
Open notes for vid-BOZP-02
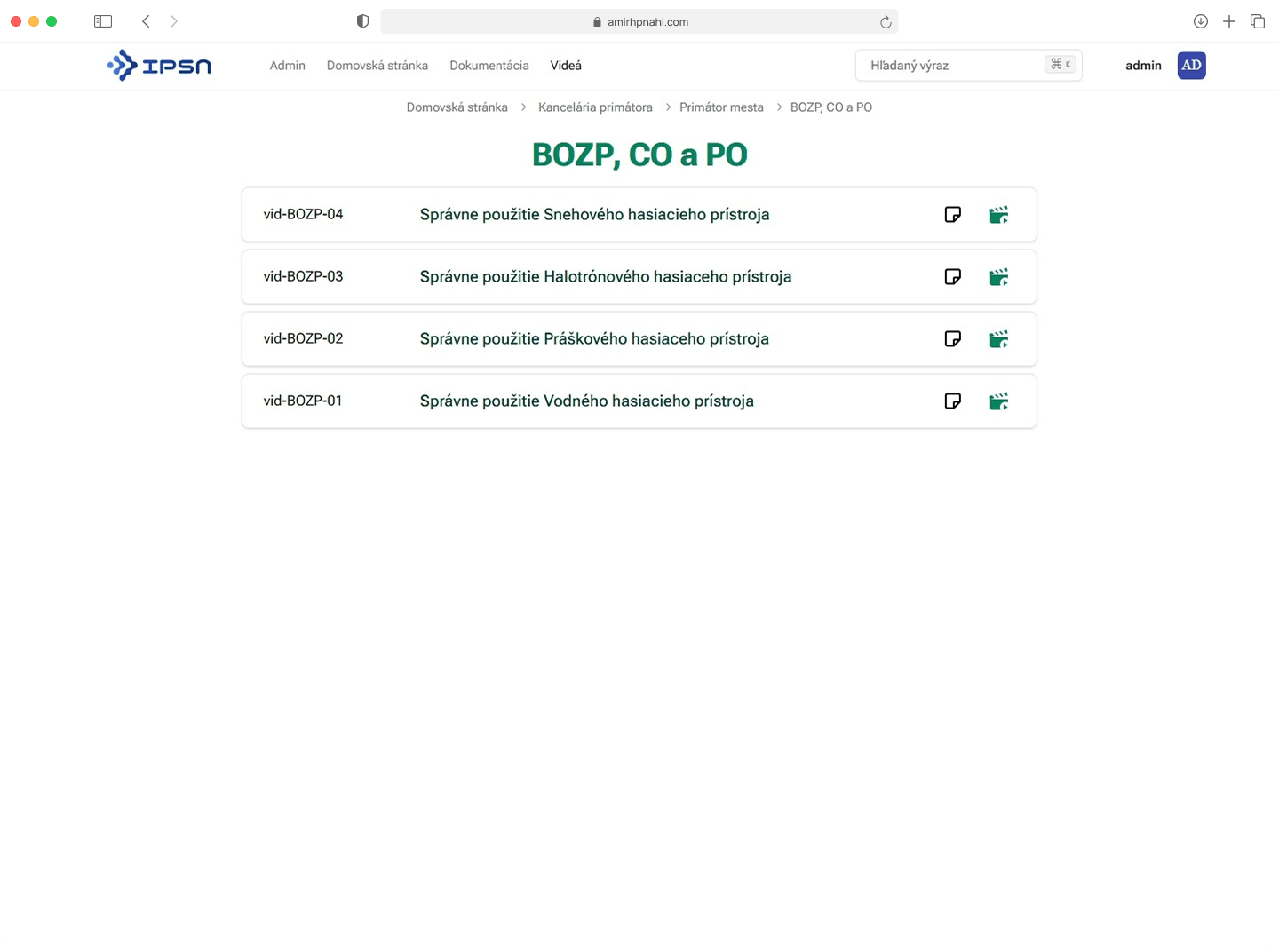[952, 338]
